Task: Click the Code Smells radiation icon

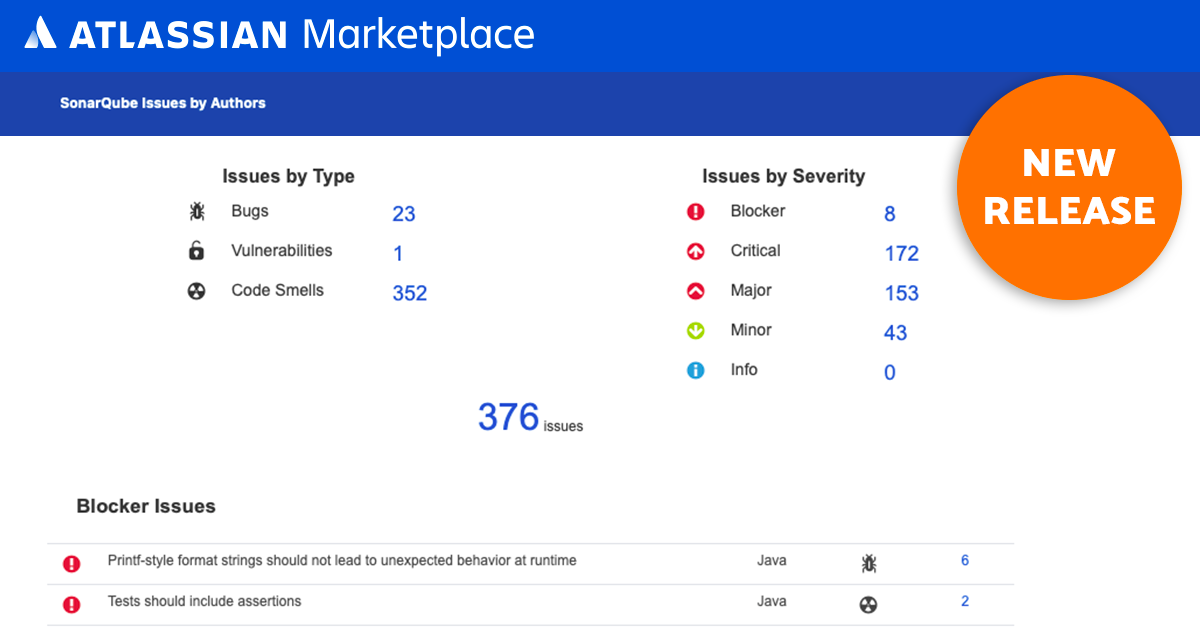Action: (197, 291)
